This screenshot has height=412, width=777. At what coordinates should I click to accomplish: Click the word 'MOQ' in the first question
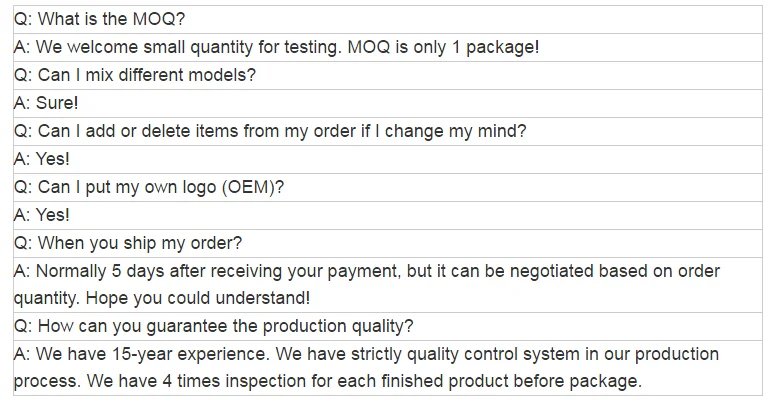[x=154, y=19]
